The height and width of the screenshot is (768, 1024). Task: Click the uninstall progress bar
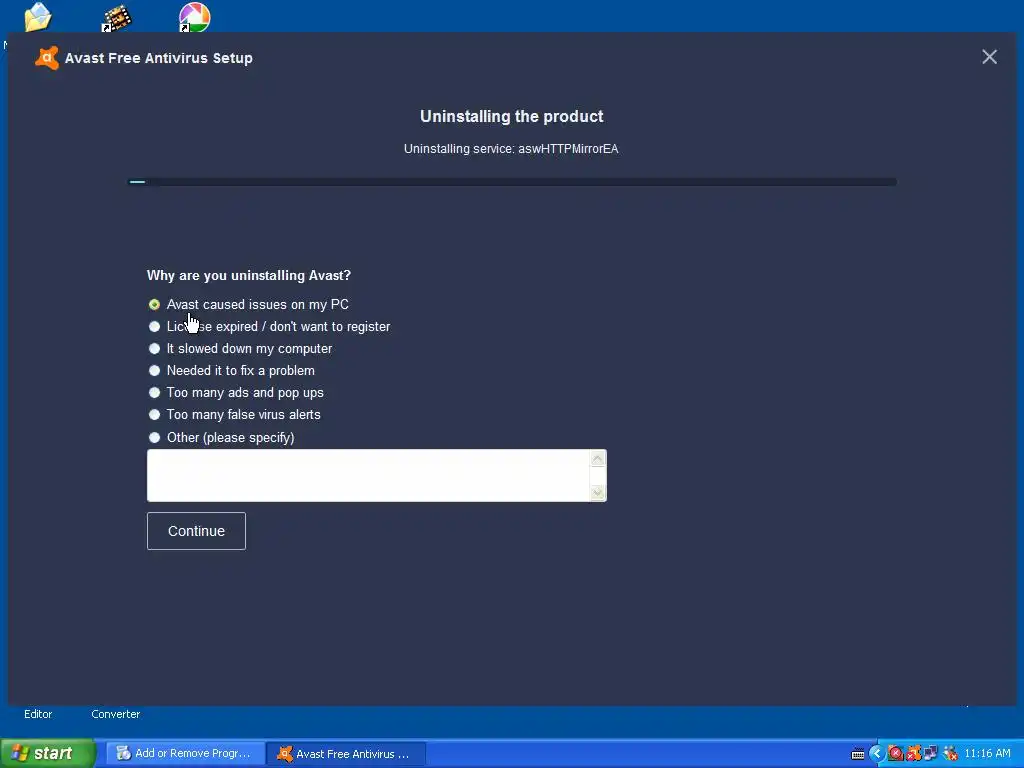512,182
